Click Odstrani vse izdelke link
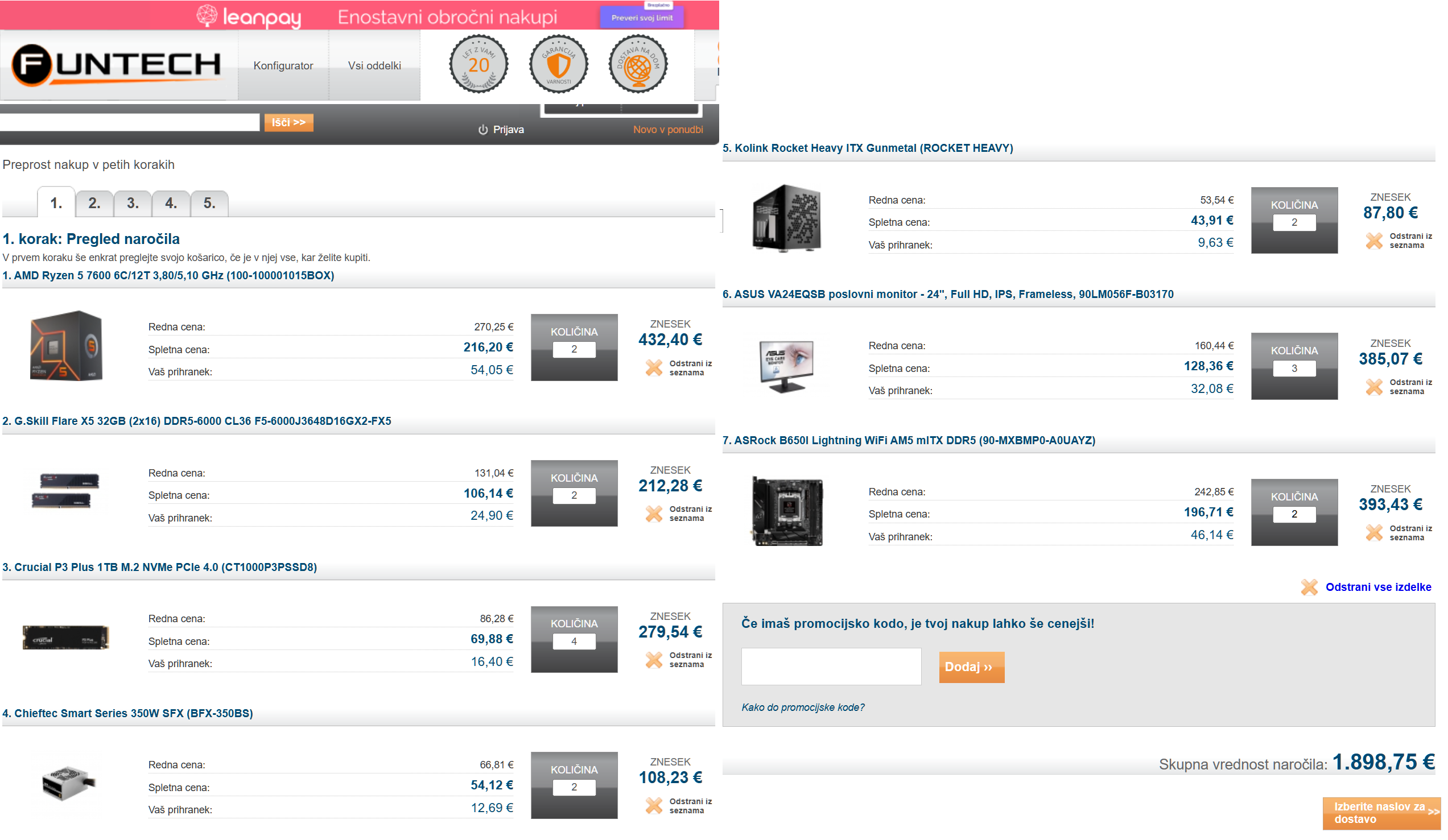The width and height of the screenshot is (1448, 840). pos(1379,587)
